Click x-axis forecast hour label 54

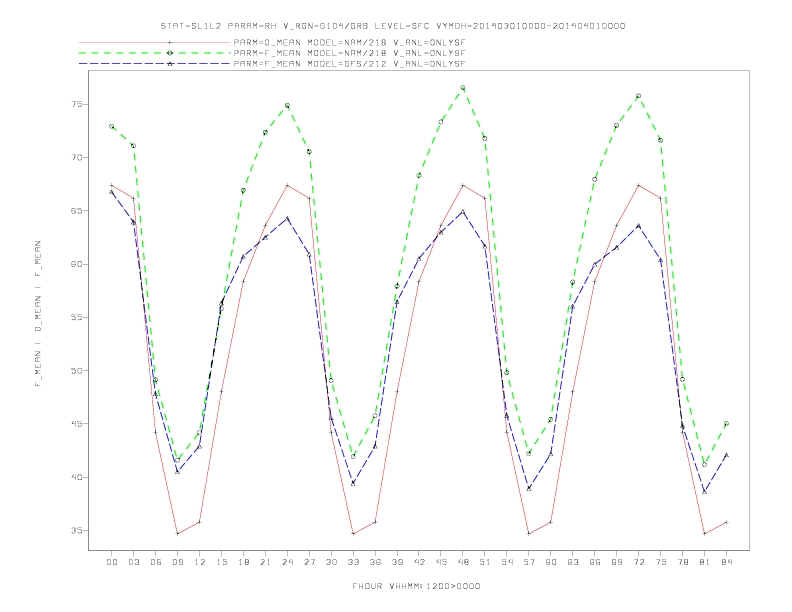507,562
